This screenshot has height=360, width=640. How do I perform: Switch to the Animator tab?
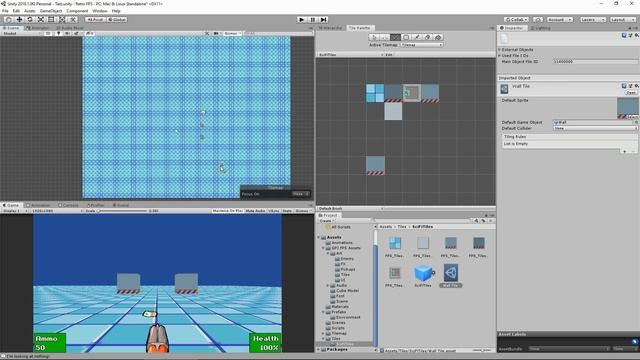click(x=38, y=28)
